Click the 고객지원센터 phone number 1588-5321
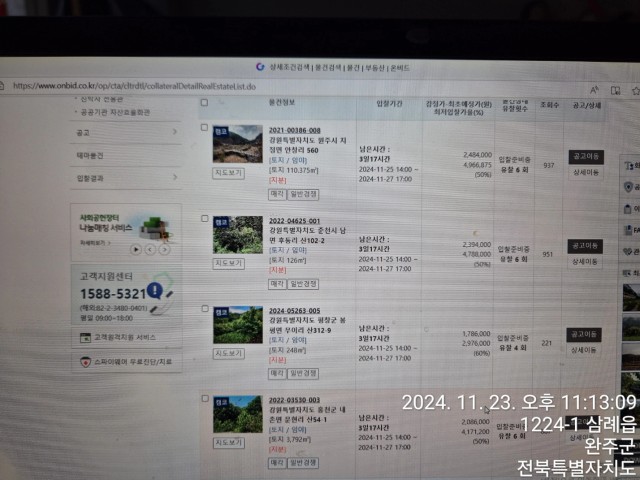Screen dimensions: 640x480 pyautogui.click(x=113, y=293)
